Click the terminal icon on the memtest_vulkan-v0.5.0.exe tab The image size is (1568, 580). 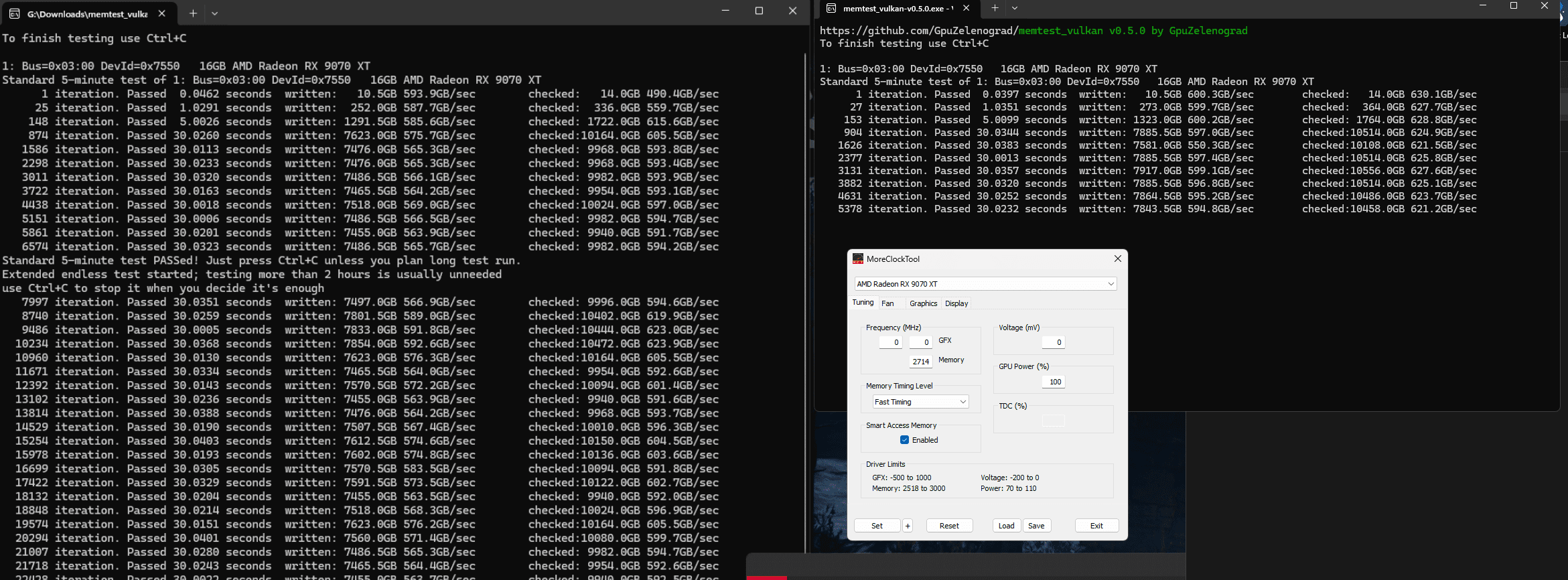(x=831, y=8)
